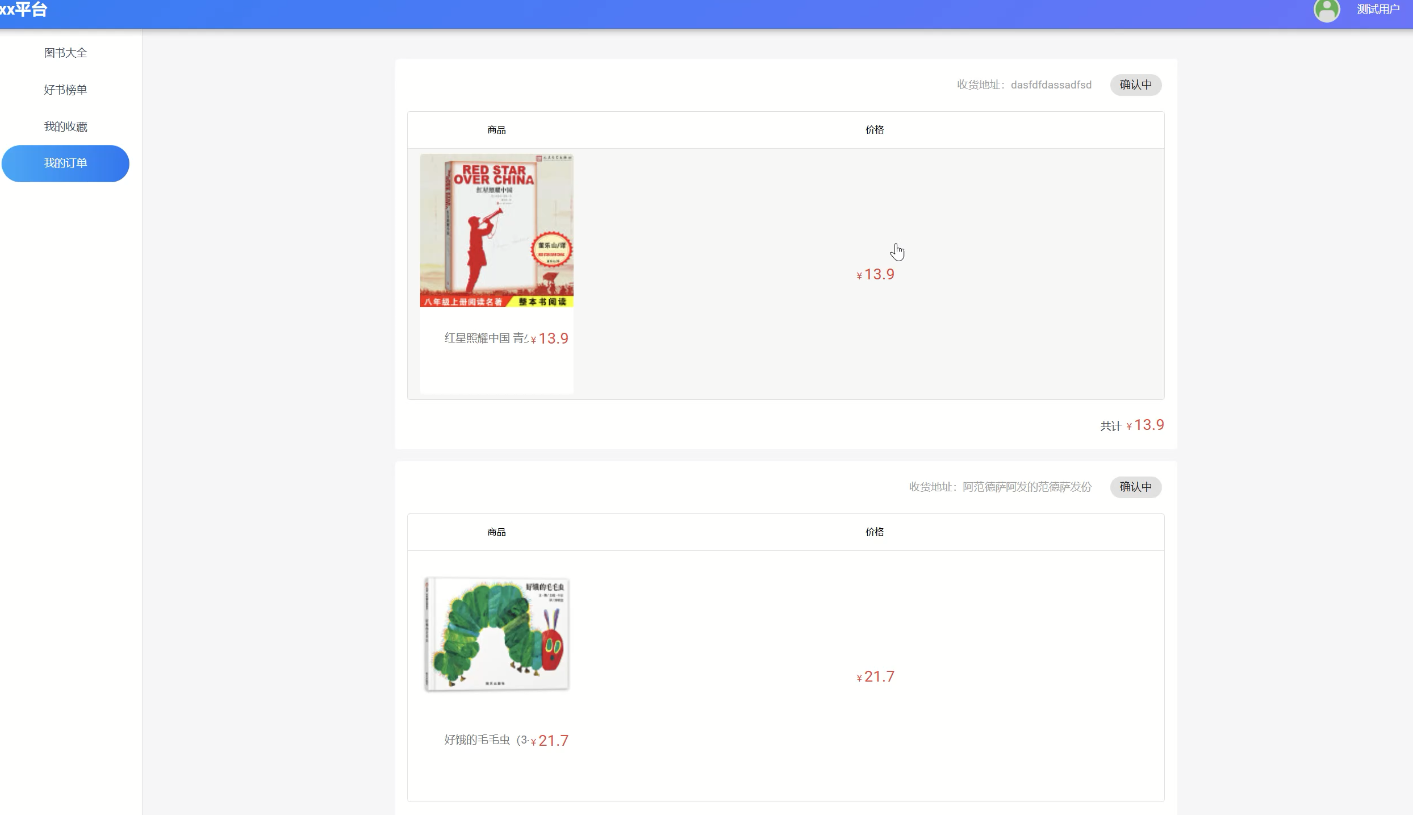This screenshot has width=1413, height=815.
Task: Click ¥21.7 beside 好饿的毛毛虫 title
Action: (549, 741)
